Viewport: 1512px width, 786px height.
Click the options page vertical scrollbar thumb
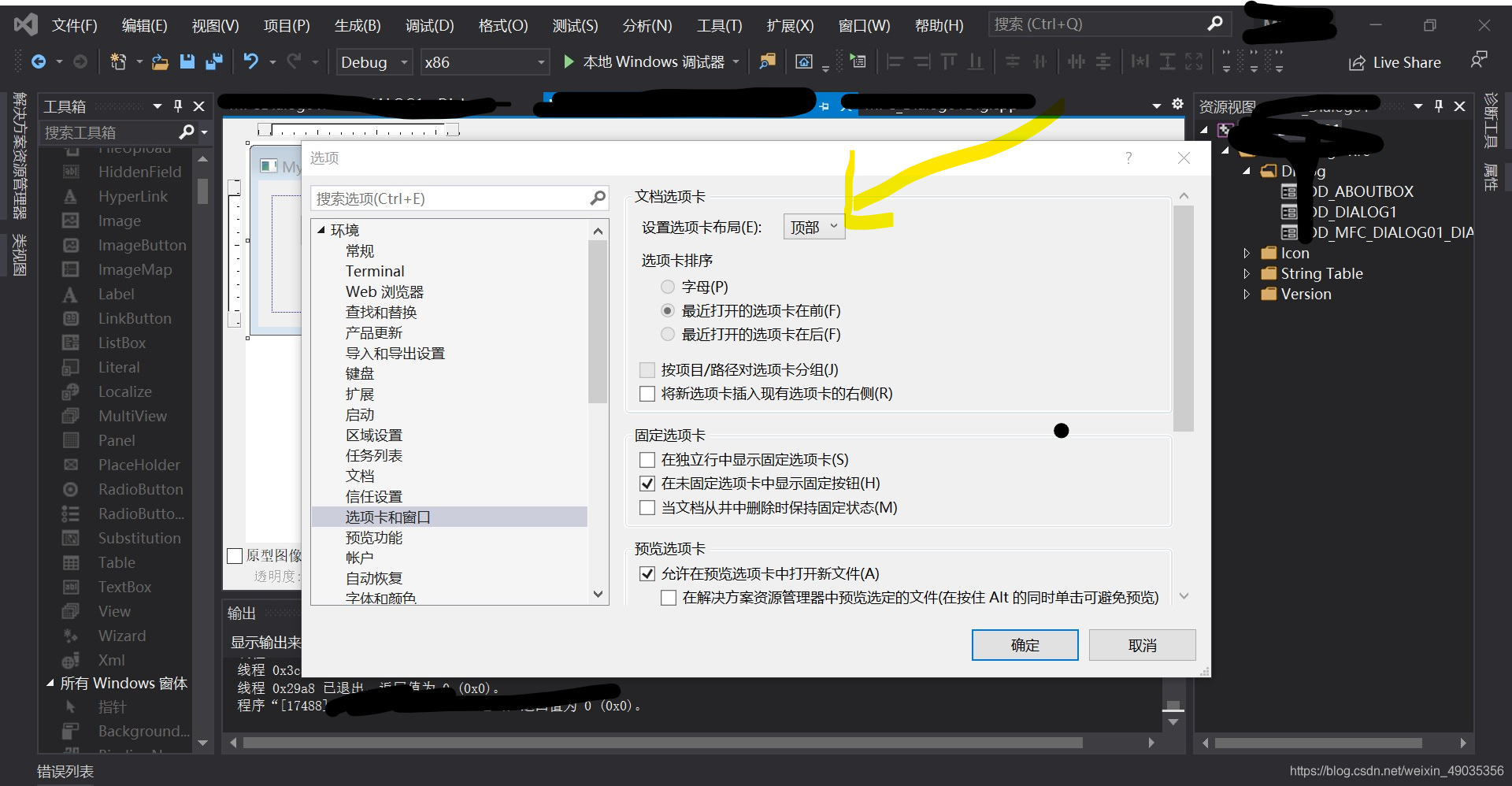pos(1183,318)
